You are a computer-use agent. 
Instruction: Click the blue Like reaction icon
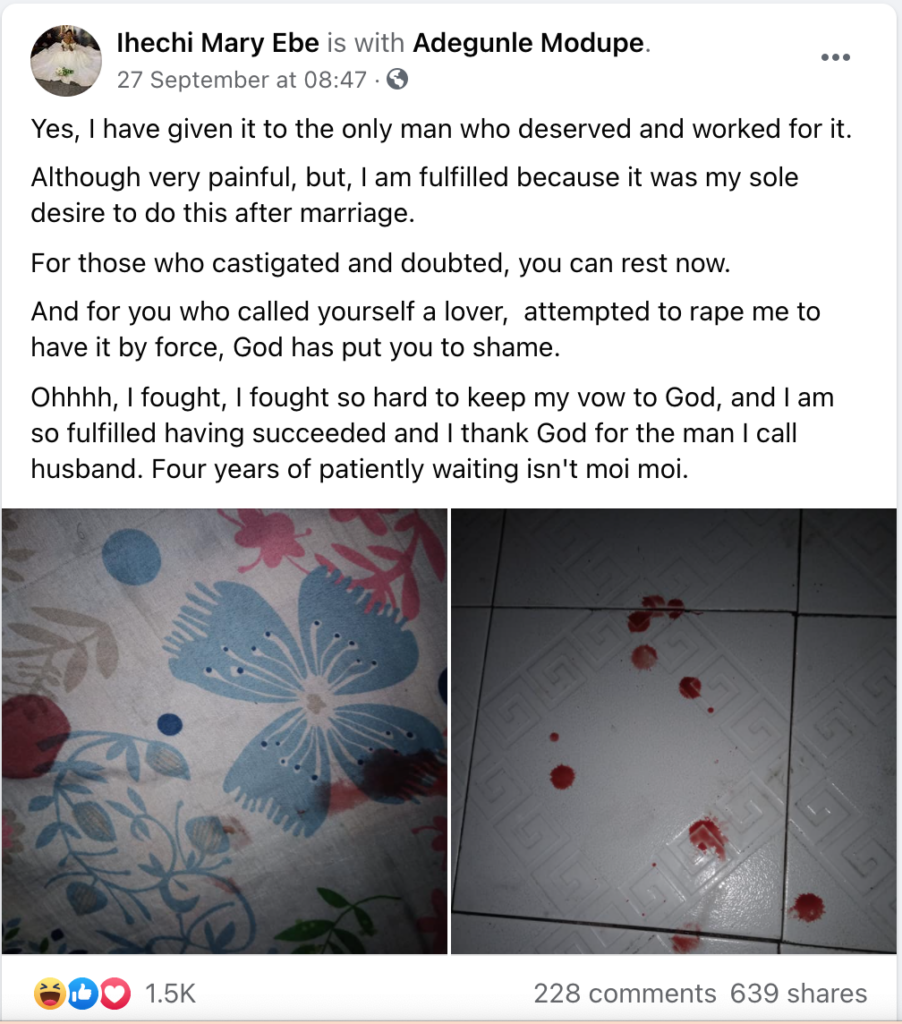click(x=82, y=993)
